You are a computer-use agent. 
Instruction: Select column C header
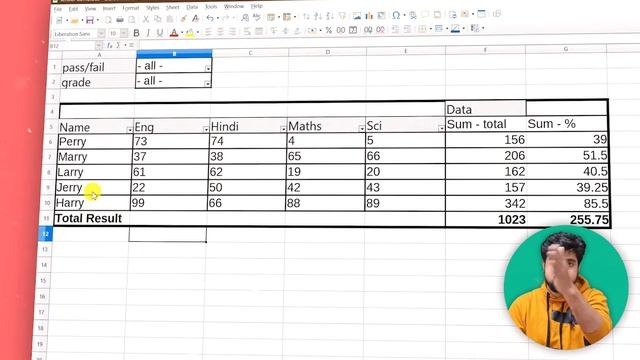(250, 53)
